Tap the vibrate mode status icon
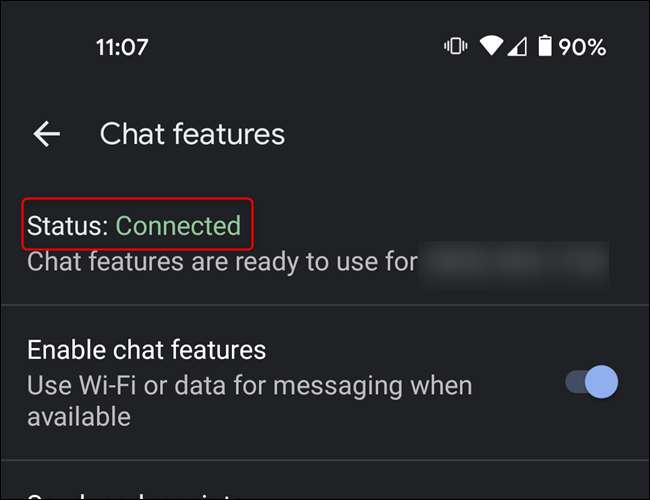This screenshot has height=500, width=650. pos(456,46)
